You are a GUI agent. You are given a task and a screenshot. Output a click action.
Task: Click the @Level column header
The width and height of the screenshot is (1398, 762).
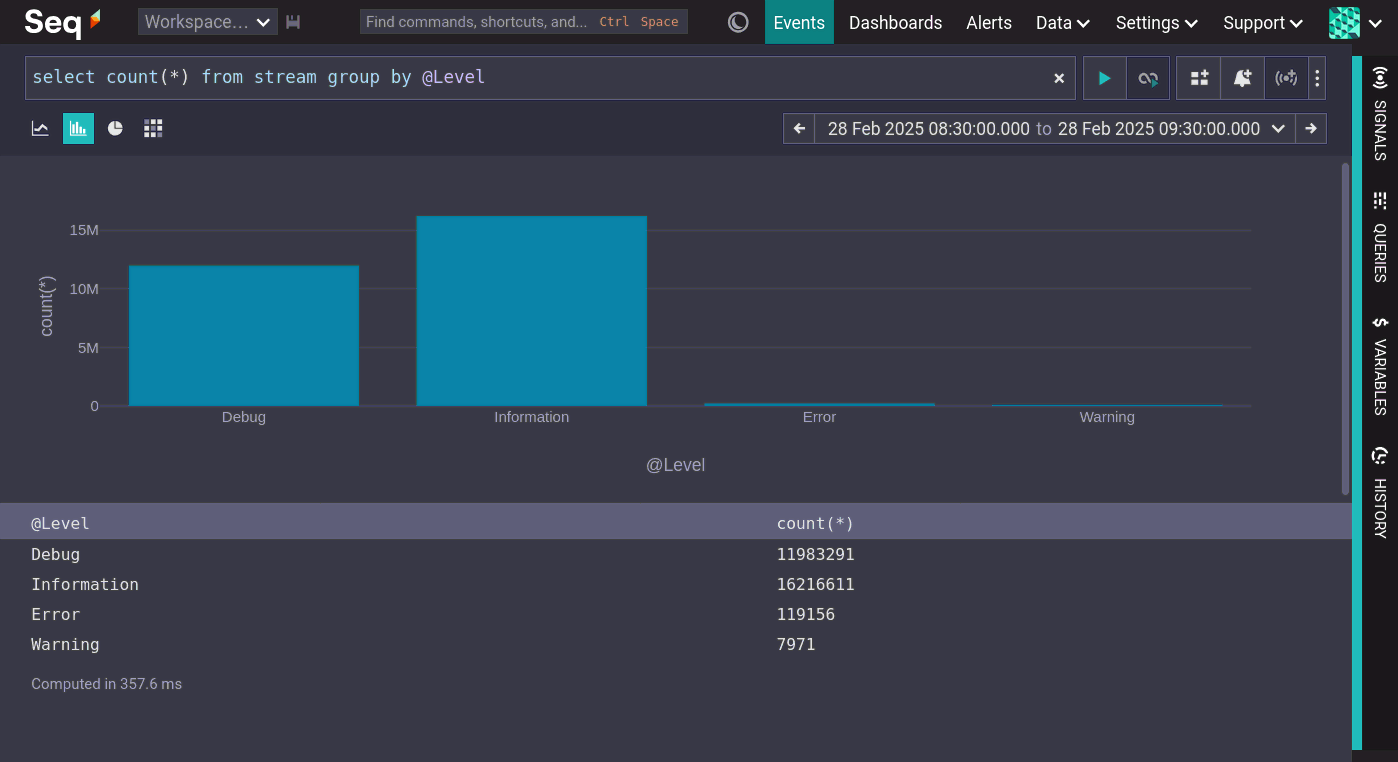[60, 523]
